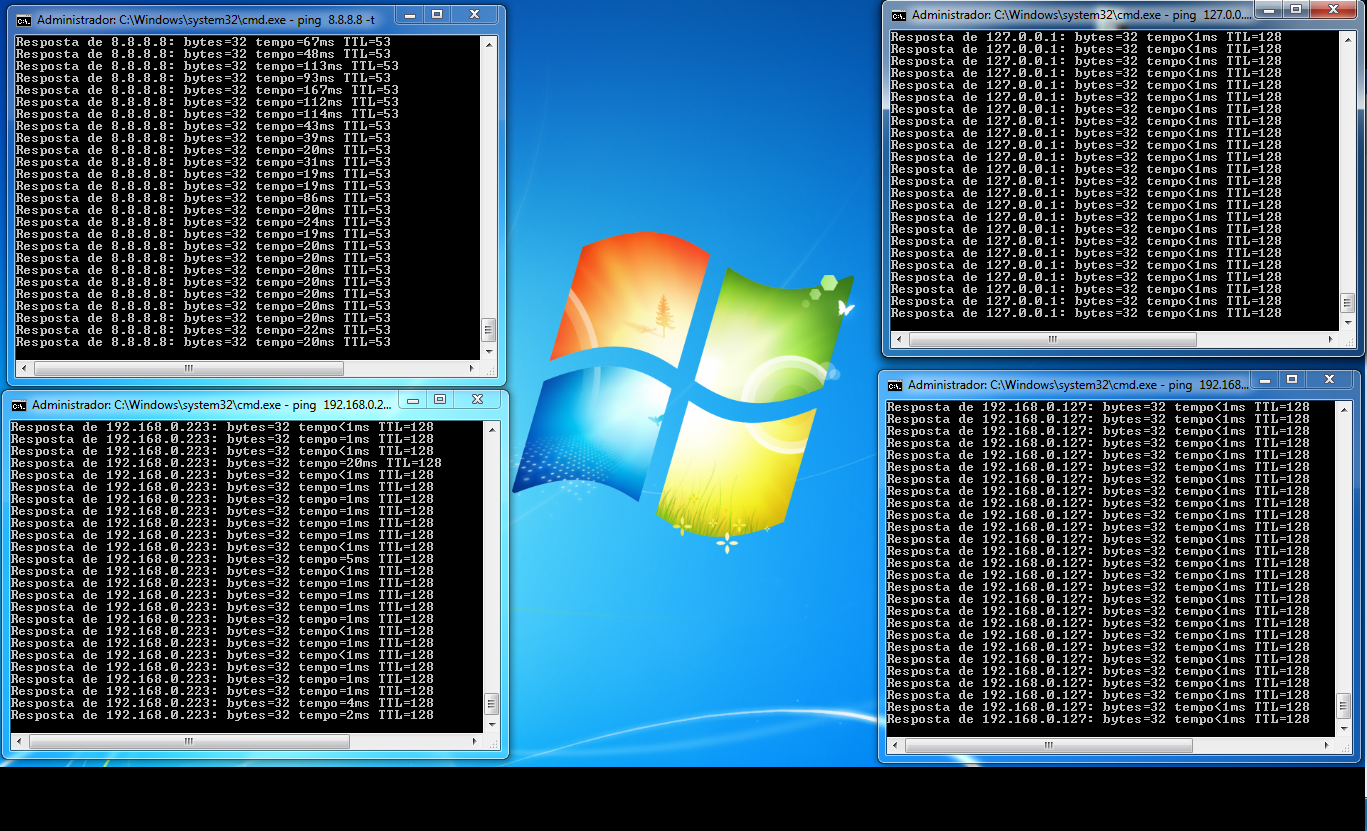Minimize the 8.8.8.8 ping window
Screen dimensions: 1367x831
408,15
